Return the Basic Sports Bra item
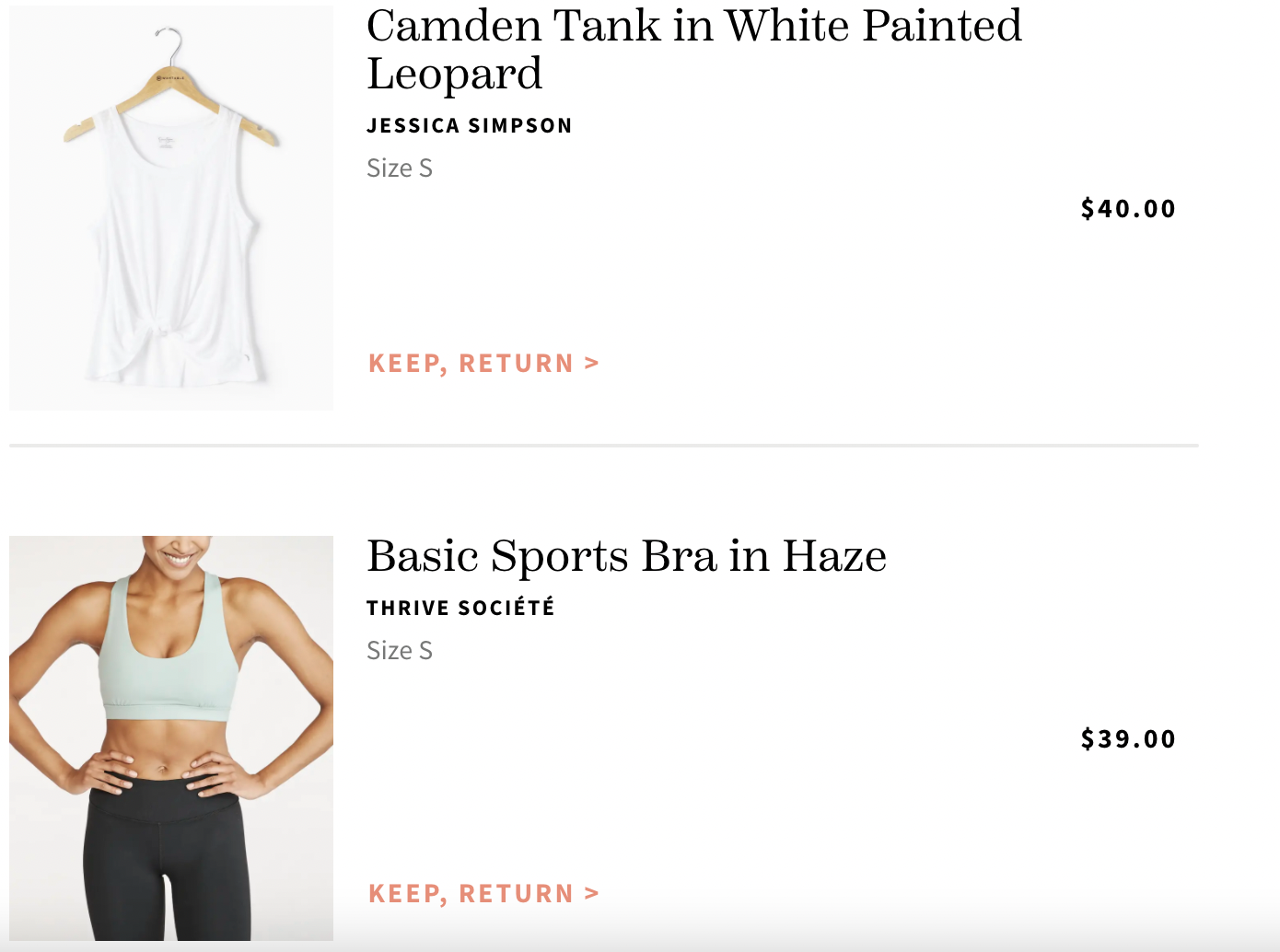1280x952 pixels. click(x=525, y=891)
